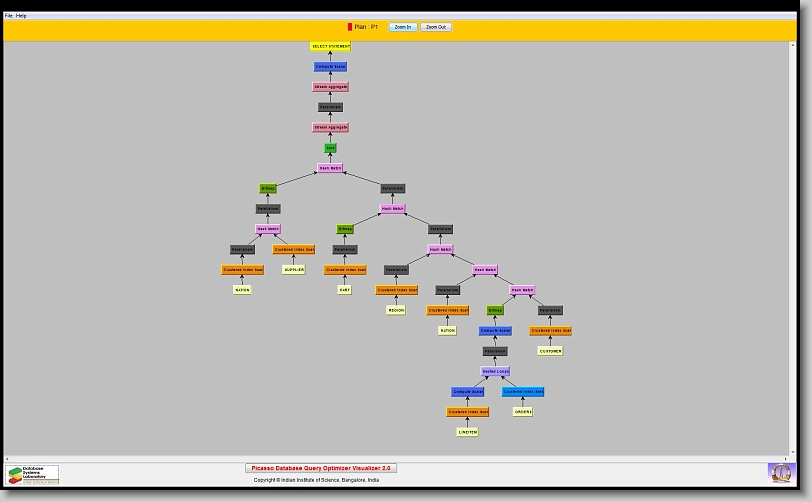812x502 pixels.
Task: Click the Nested Loops node
Action: pyautogui.click(x=496, y=371)
